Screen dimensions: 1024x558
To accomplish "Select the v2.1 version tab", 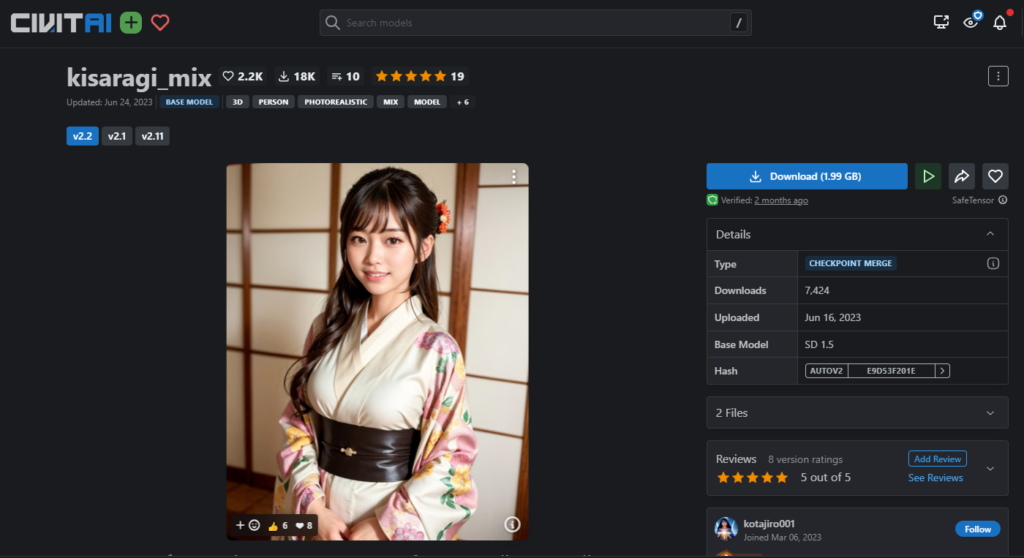I will (x=117, y=136).
